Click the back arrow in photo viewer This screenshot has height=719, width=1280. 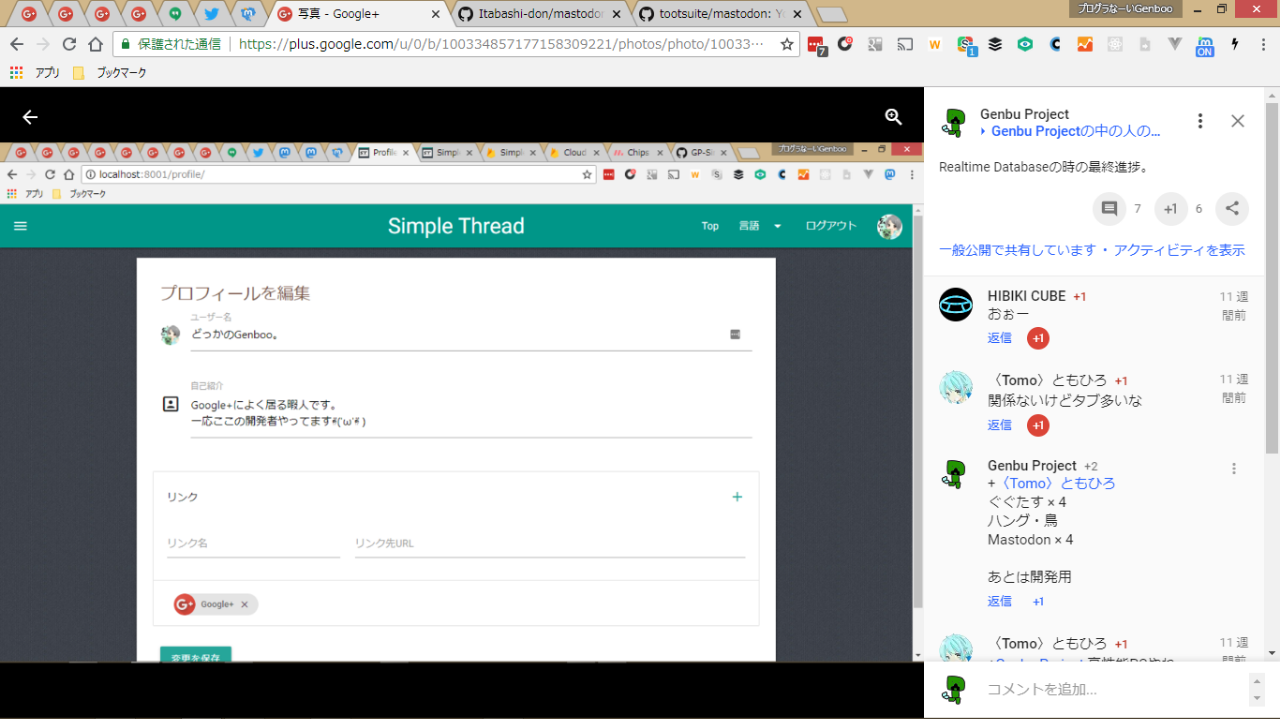[x=30, y=117]
